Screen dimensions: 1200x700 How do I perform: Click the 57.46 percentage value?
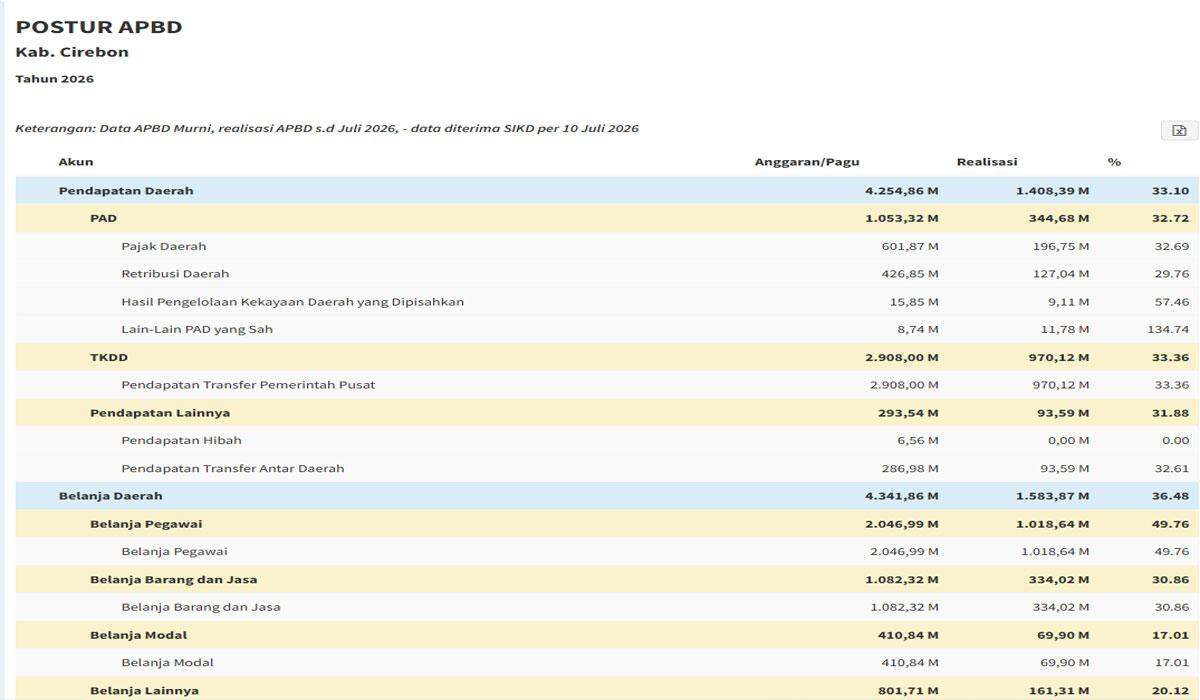click(x=1172, y=302)
